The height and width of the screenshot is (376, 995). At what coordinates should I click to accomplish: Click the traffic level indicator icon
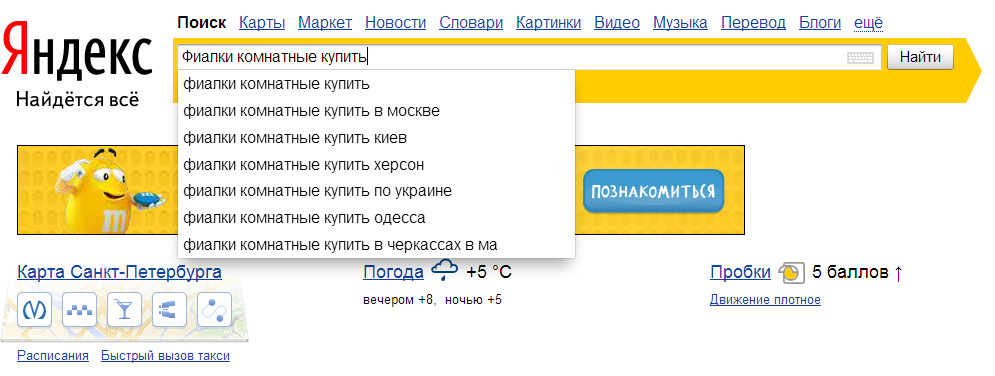coord(791,273)
